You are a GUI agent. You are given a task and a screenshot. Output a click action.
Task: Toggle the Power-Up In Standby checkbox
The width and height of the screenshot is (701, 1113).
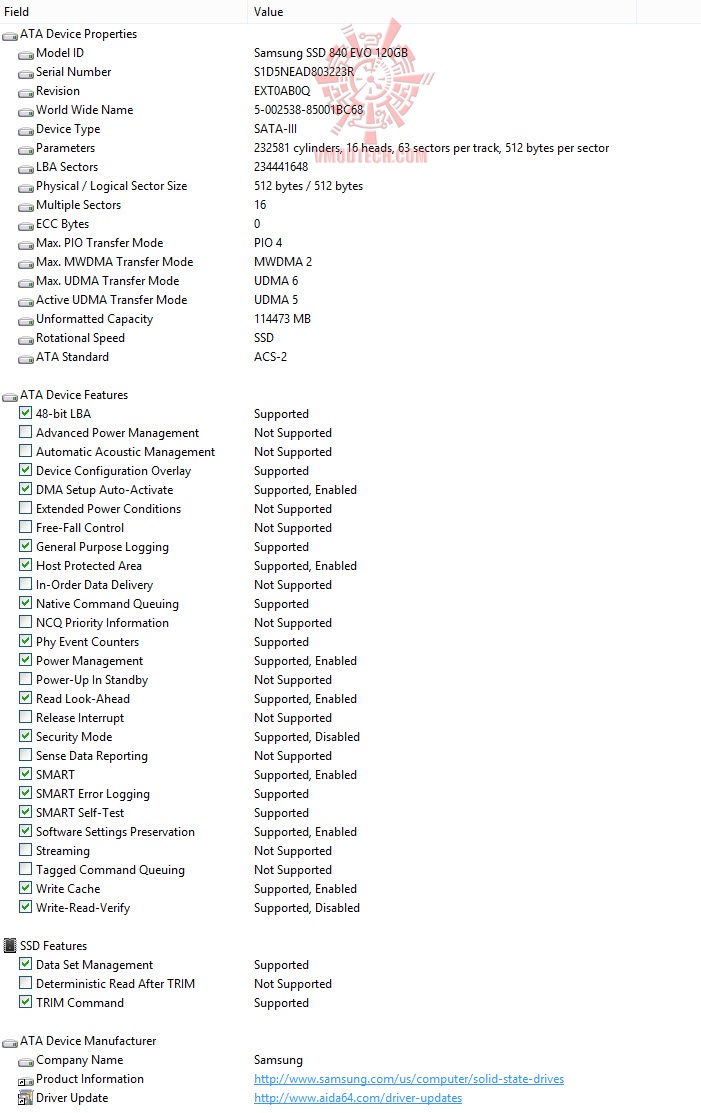(26, 679)
